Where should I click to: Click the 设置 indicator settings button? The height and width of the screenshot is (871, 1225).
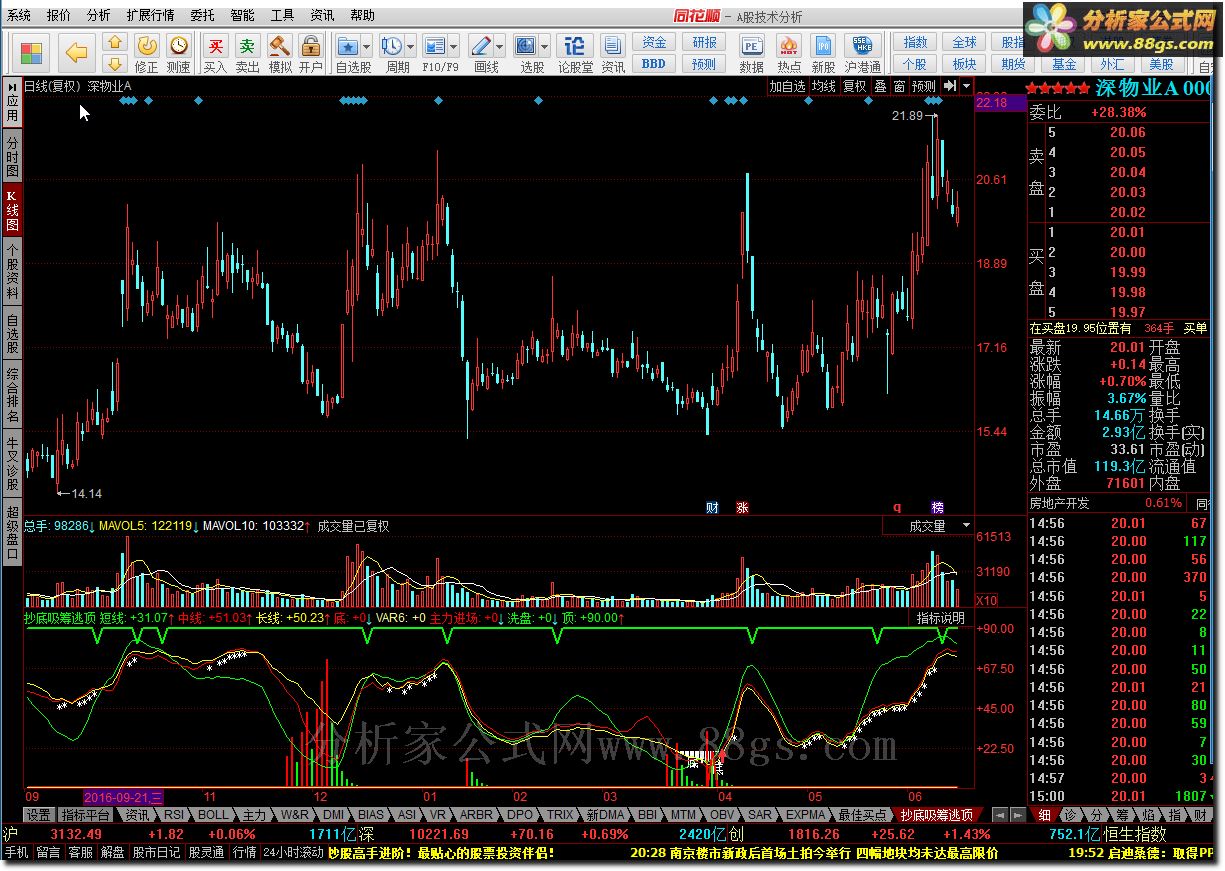39,815
